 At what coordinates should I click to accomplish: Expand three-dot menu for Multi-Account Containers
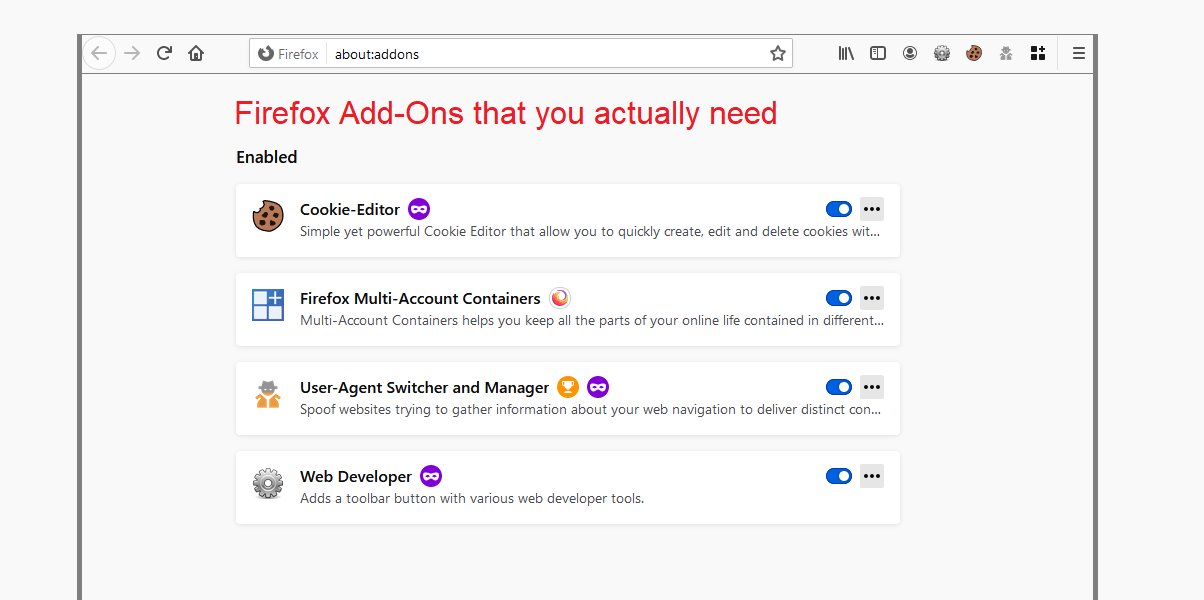tap(872, 298)
